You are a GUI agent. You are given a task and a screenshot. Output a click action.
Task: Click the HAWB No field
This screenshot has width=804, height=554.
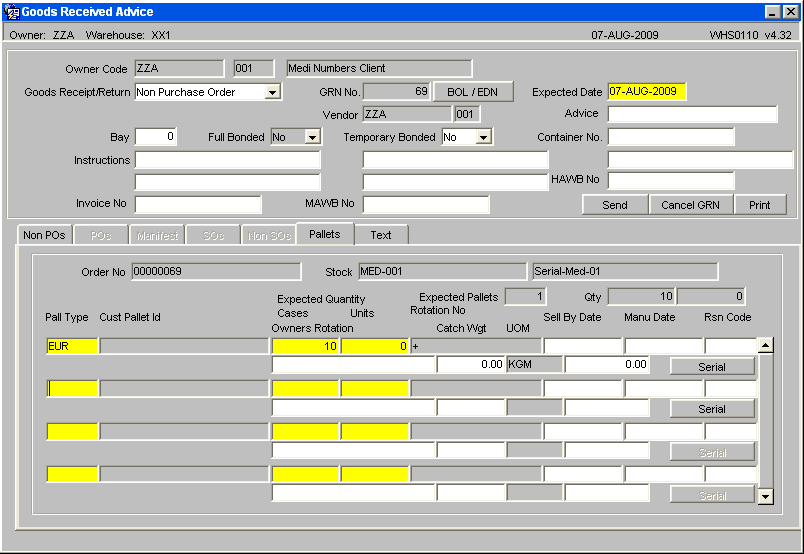click(671, 180)
